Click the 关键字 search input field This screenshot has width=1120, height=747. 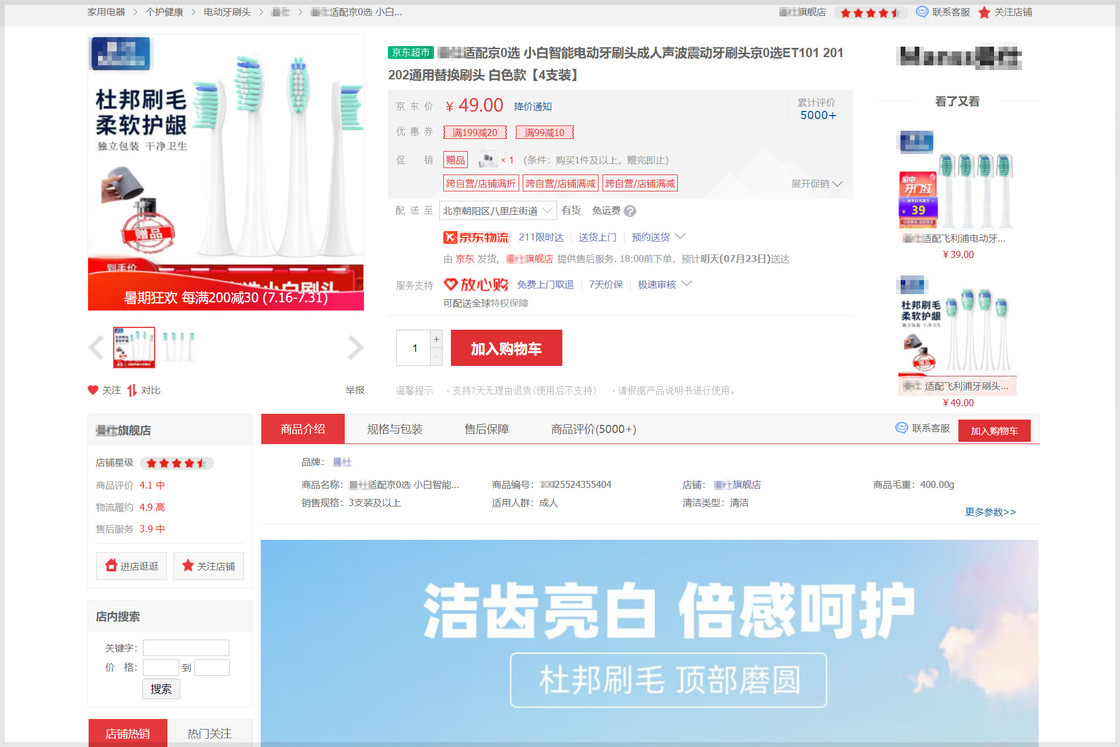click(186, 648)
